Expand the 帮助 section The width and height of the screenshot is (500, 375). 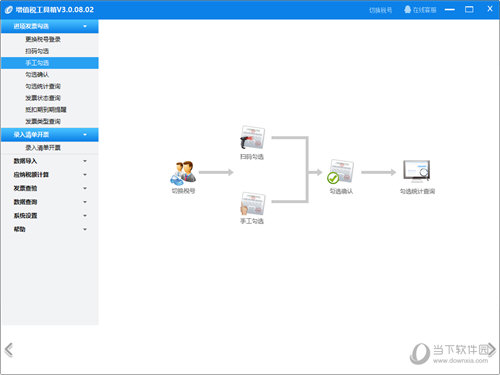[x=50, y=229]
